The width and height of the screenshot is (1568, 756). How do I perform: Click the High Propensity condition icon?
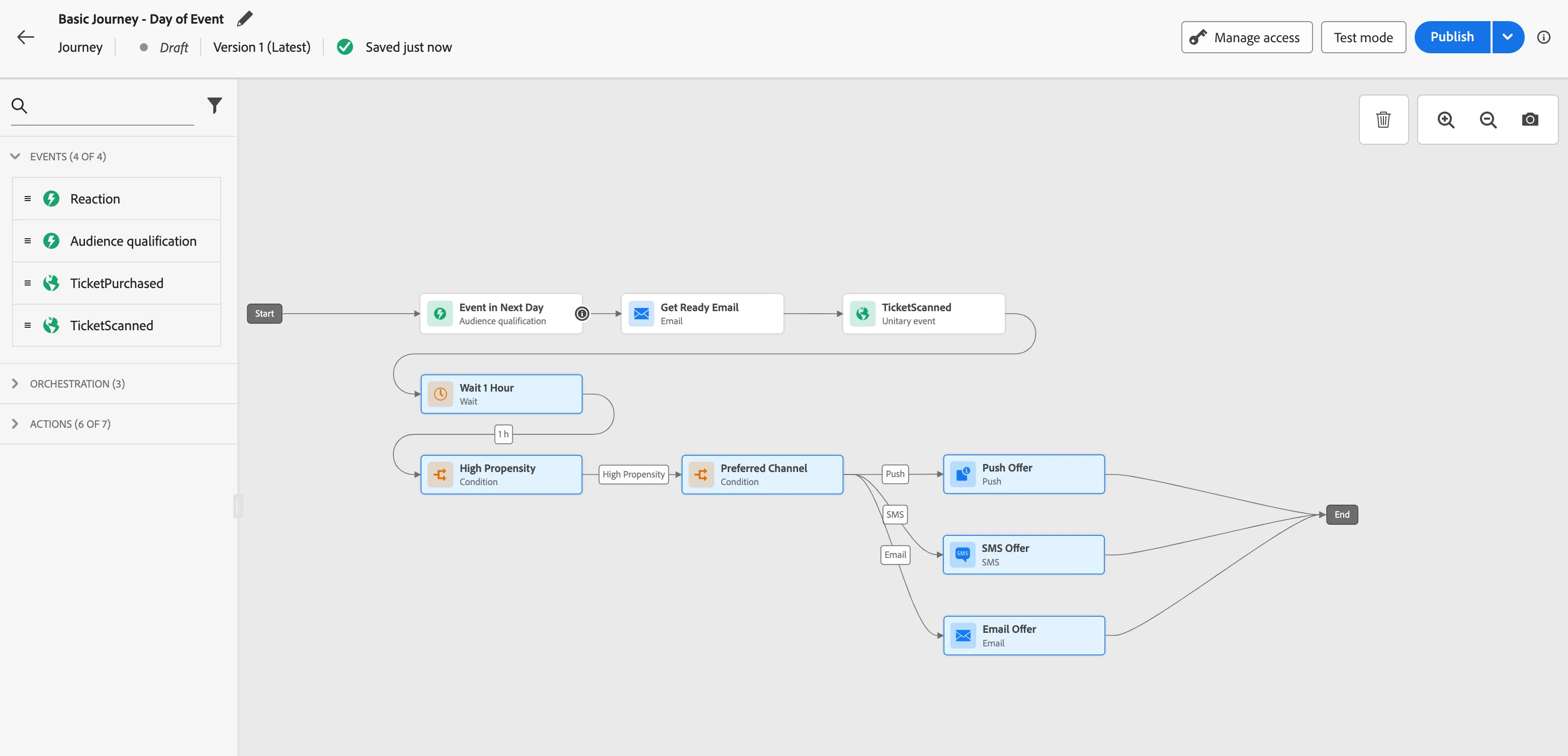tap(440, 475)
